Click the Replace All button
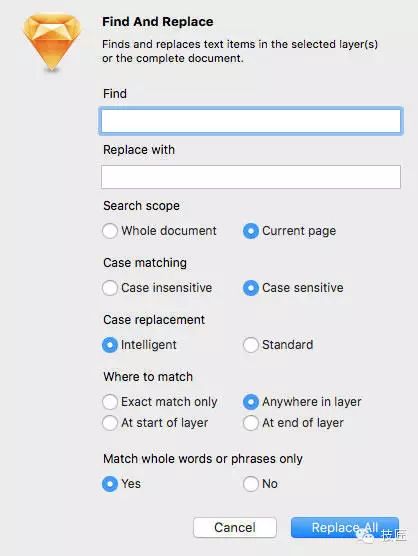418x556 pixels. click(x=345, y=527)
